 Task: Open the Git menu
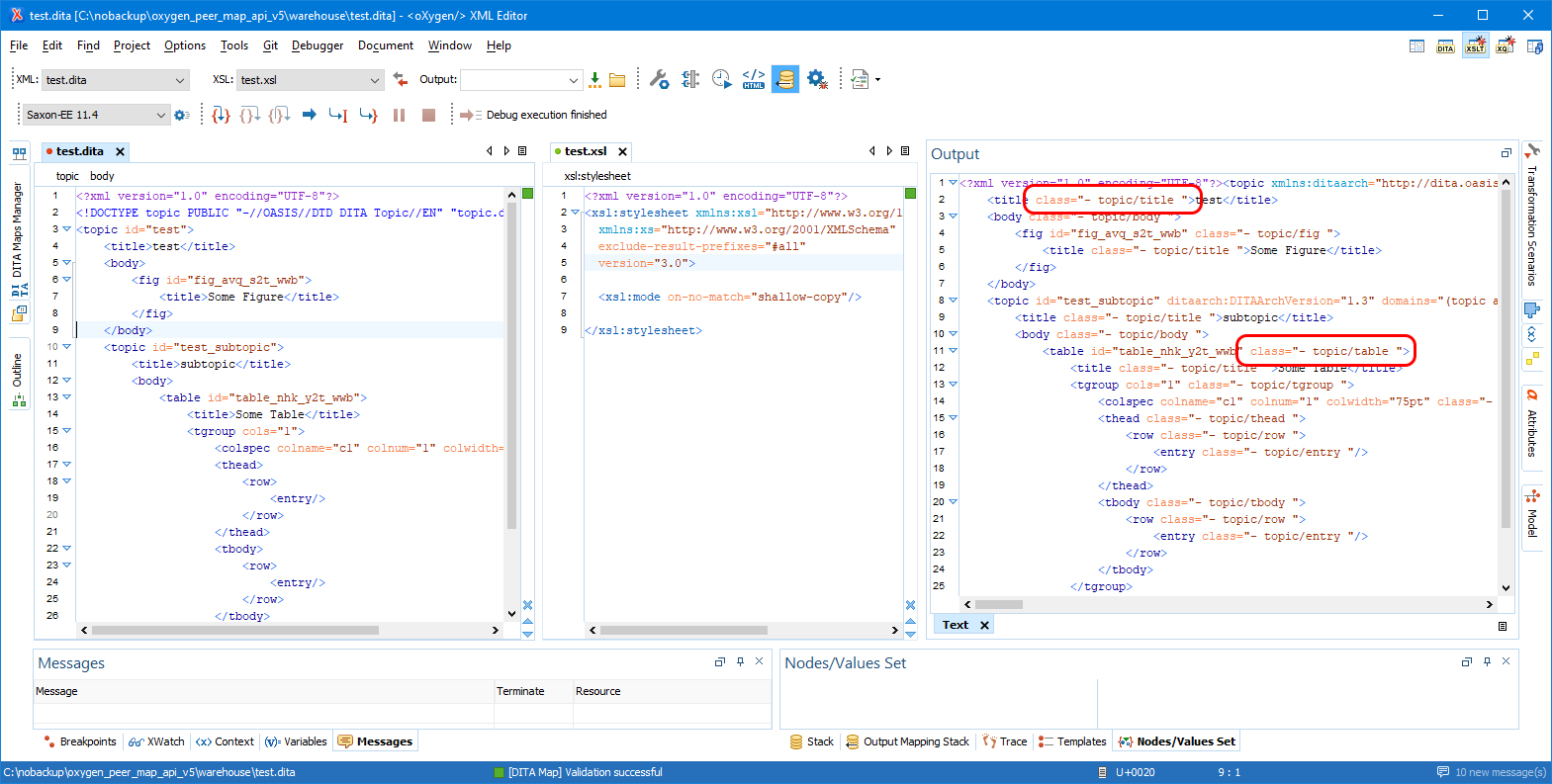point(270,45)
